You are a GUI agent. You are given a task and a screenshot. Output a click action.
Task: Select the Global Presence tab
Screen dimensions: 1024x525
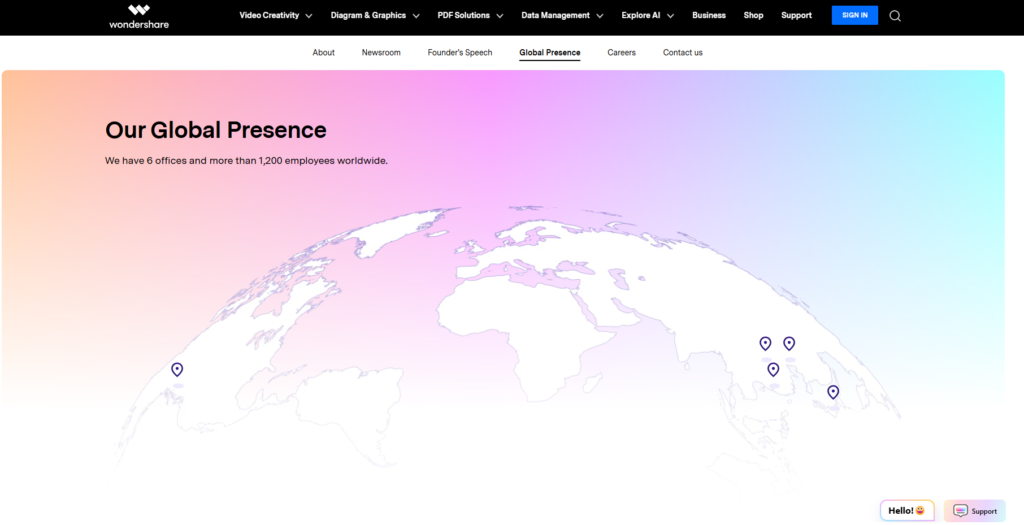550,52
